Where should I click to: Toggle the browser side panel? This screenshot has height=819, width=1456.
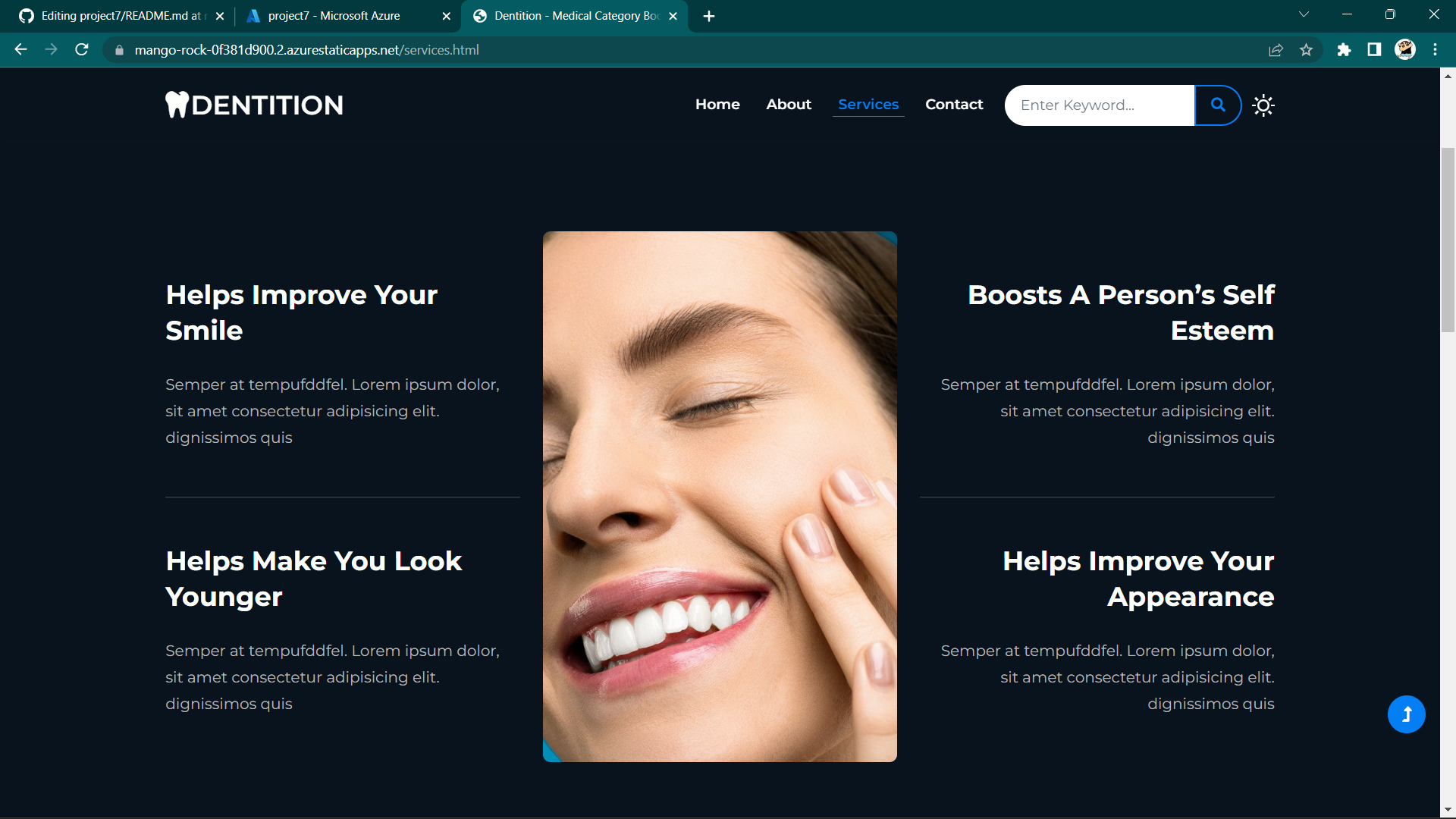click(1374, 50)
